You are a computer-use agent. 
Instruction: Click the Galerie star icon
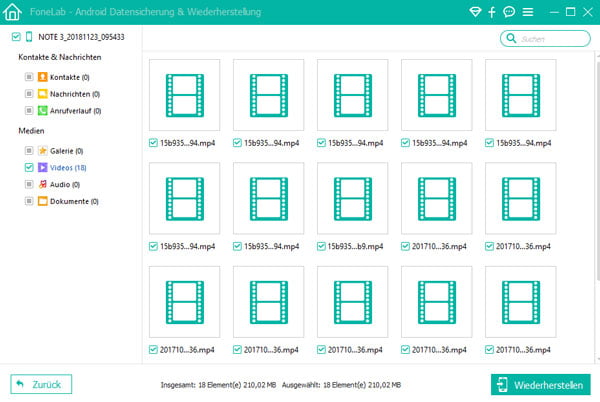42,150
